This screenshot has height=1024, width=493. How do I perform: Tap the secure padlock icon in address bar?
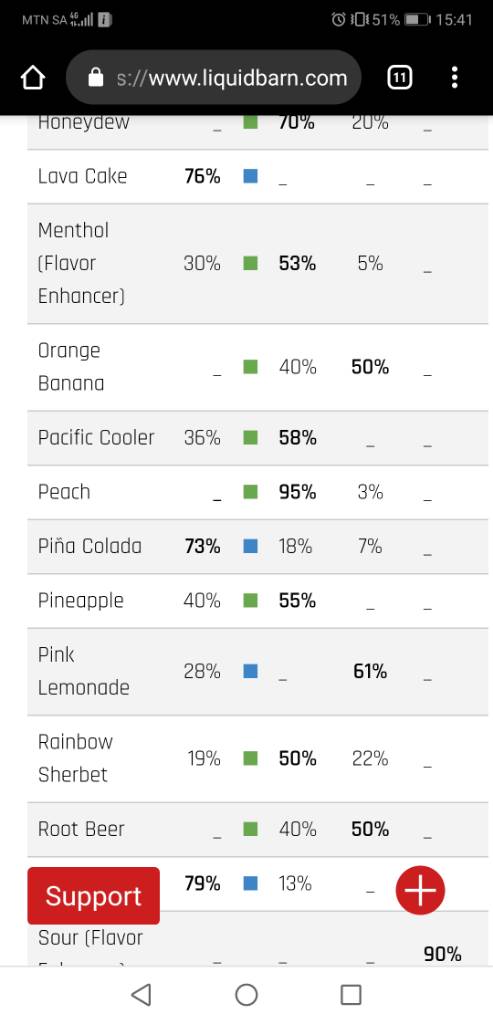click(96, 78)
